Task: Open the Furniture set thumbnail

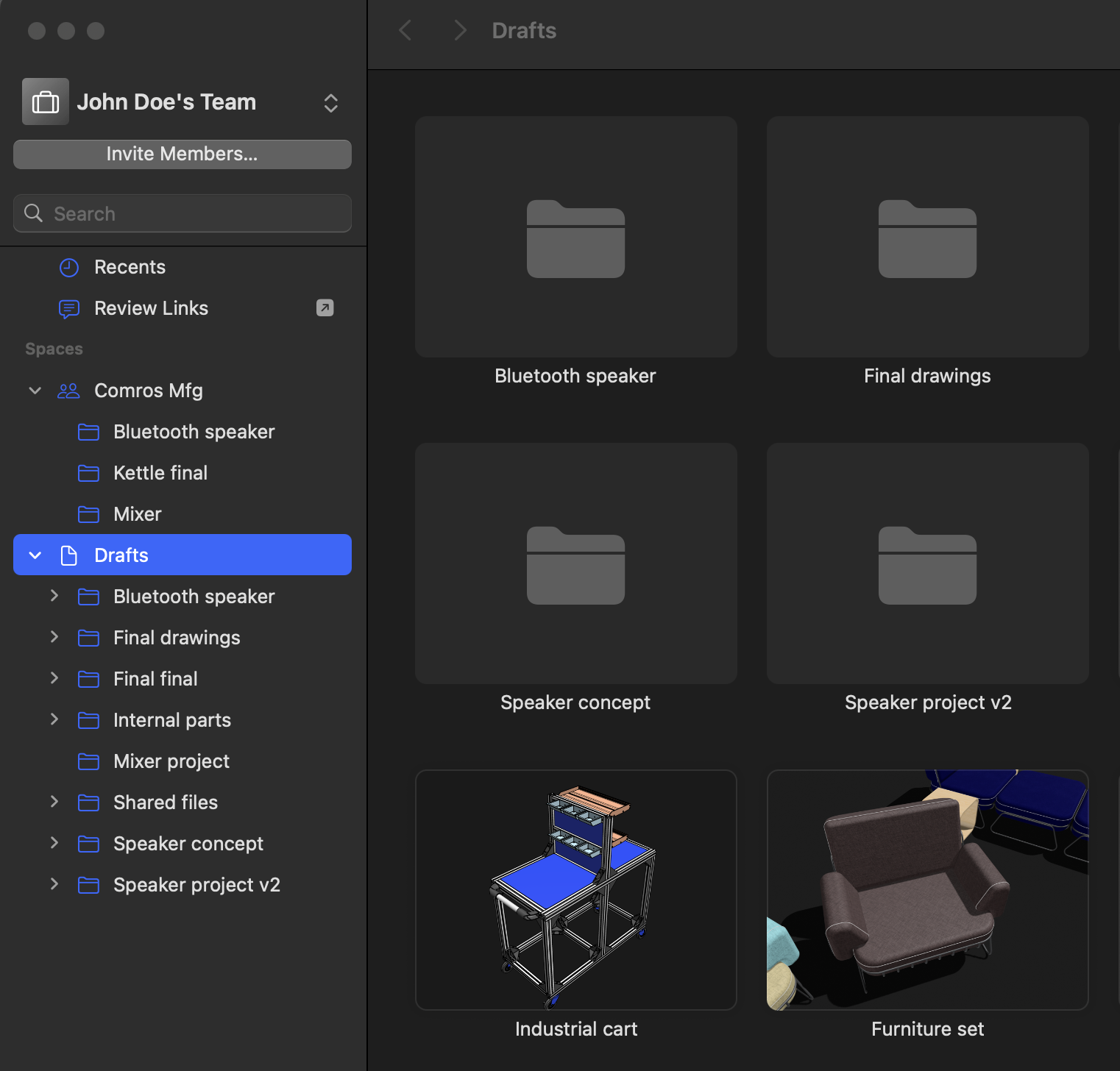Action: click(x=928, y=890)
